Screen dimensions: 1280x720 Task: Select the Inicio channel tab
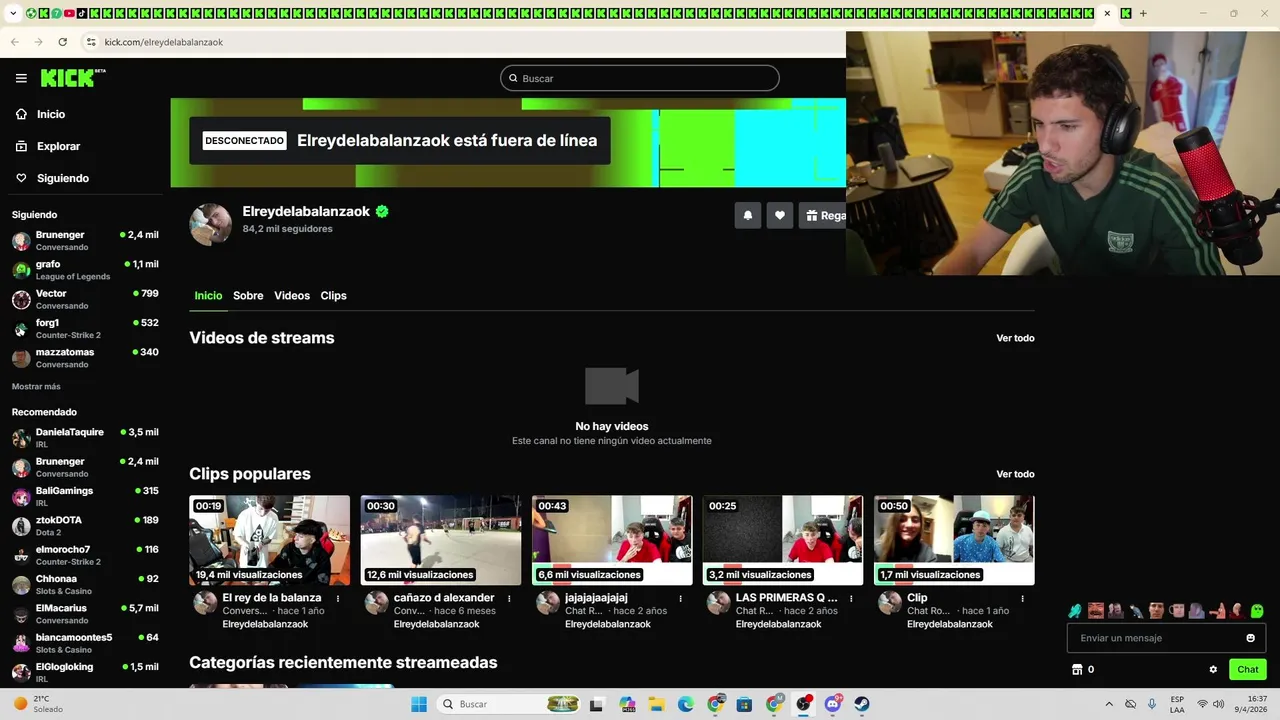[x=208, y=296]
